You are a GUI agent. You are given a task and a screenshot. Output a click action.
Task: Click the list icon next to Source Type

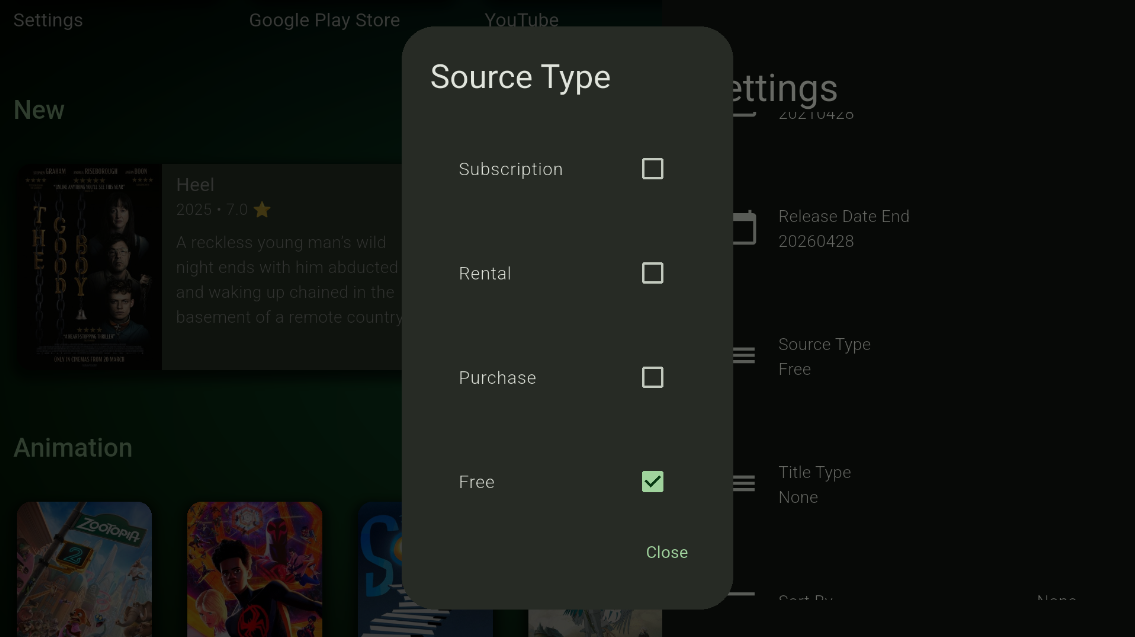[742, 355]
